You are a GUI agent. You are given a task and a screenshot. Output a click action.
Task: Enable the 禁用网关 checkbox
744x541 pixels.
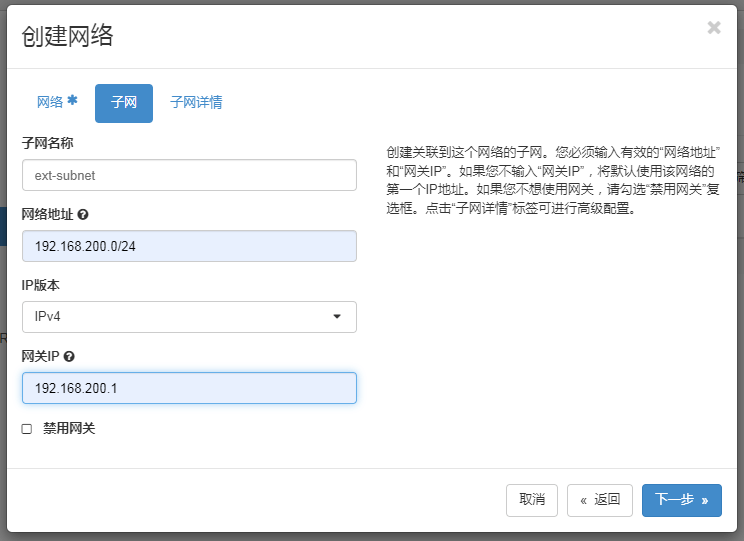coord(27,429)
